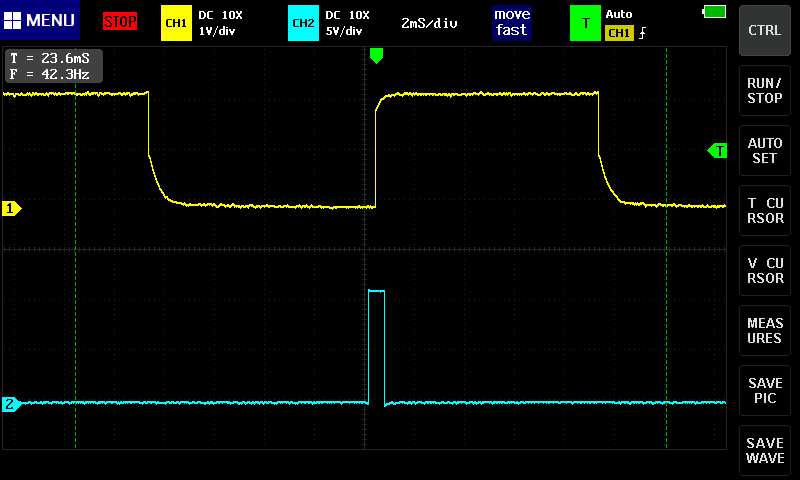Select the cyan CH2 channel badge
The image size is (800, 480).
tap(303, 22)
